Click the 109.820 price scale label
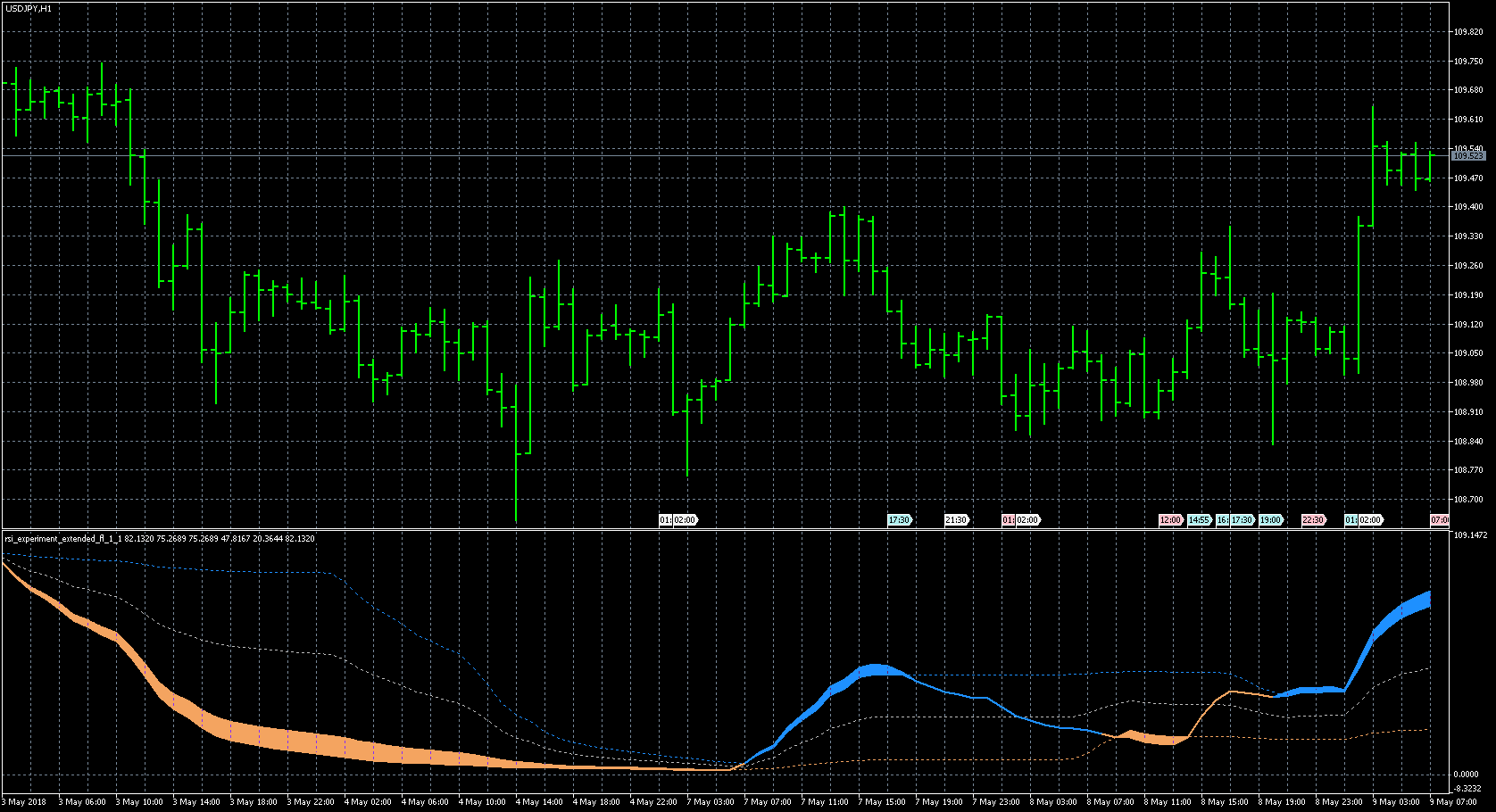Viewport: 1496px width, 812px height. pos(1467,32)
